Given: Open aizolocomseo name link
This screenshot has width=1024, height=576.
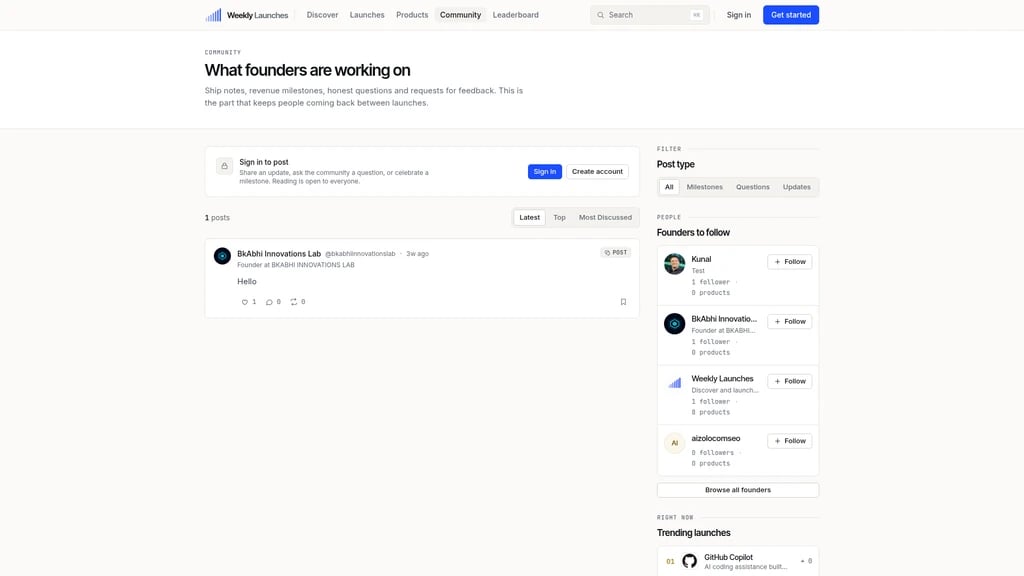Looking at the screenshot, I should tap(716, 438).
